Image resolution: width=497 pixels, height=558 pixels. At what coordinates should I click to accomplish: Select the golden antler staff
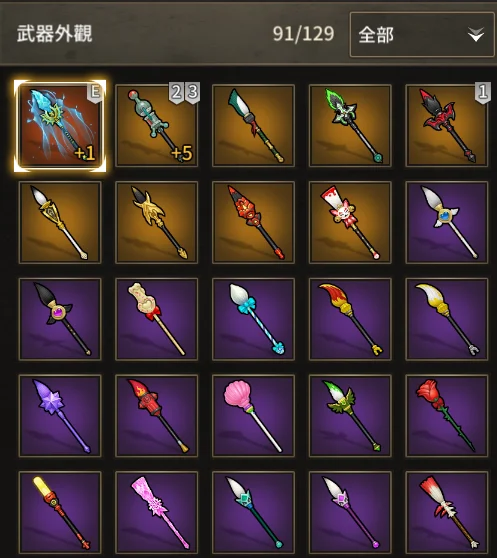click(x=157, y=222)
